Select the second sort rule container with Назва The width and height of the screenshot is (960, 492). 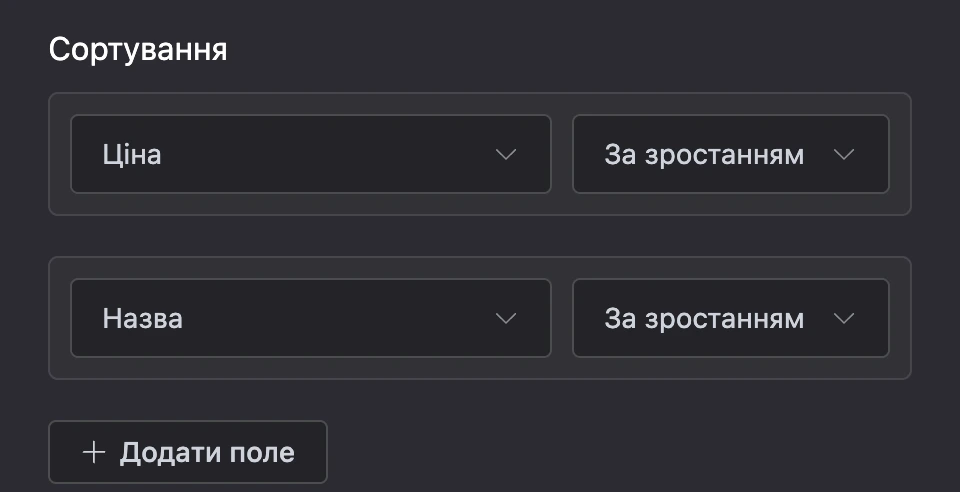[480, 318]
